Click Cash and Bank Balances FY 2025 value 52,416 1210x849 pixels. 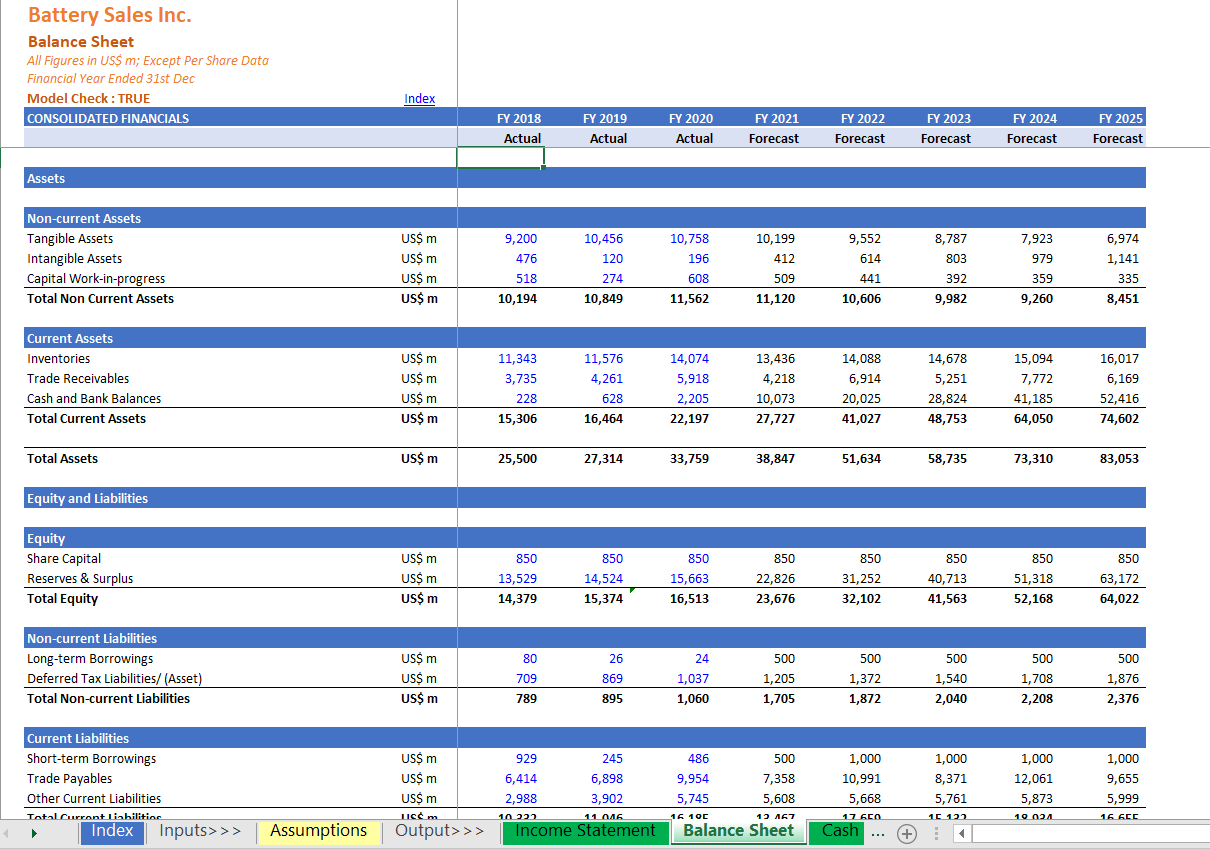pyautogui.click(x=1118, y=398)
